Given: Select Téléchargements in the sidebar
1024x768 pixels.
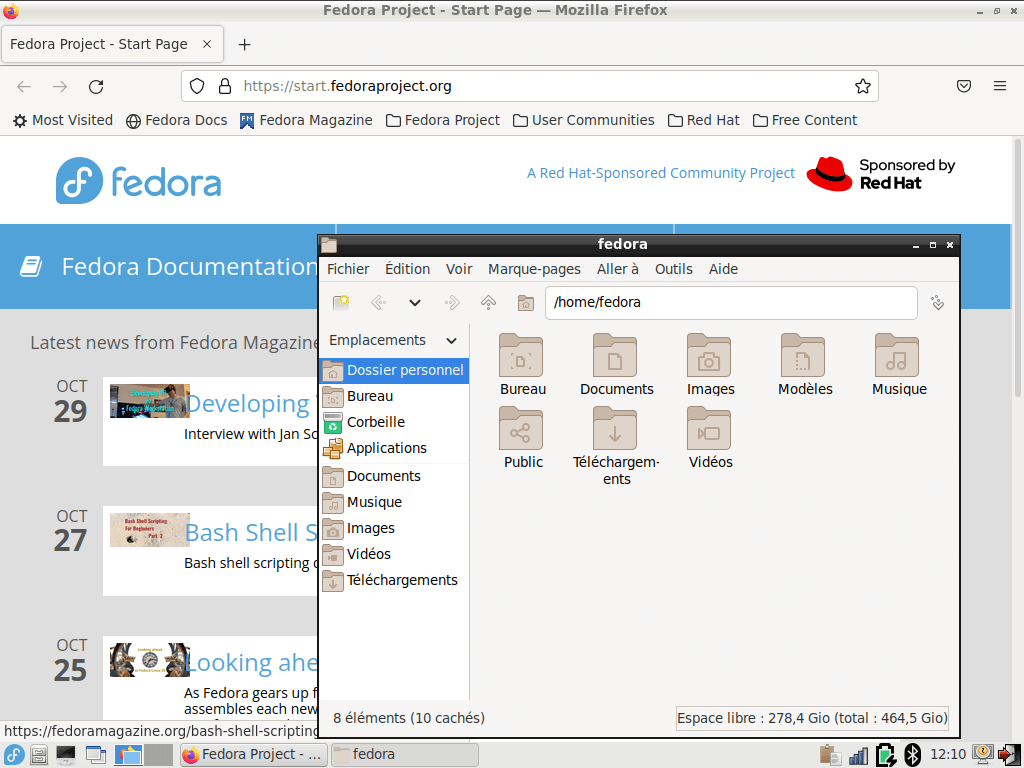Looking at the screenshot, I should pos(394,581).
